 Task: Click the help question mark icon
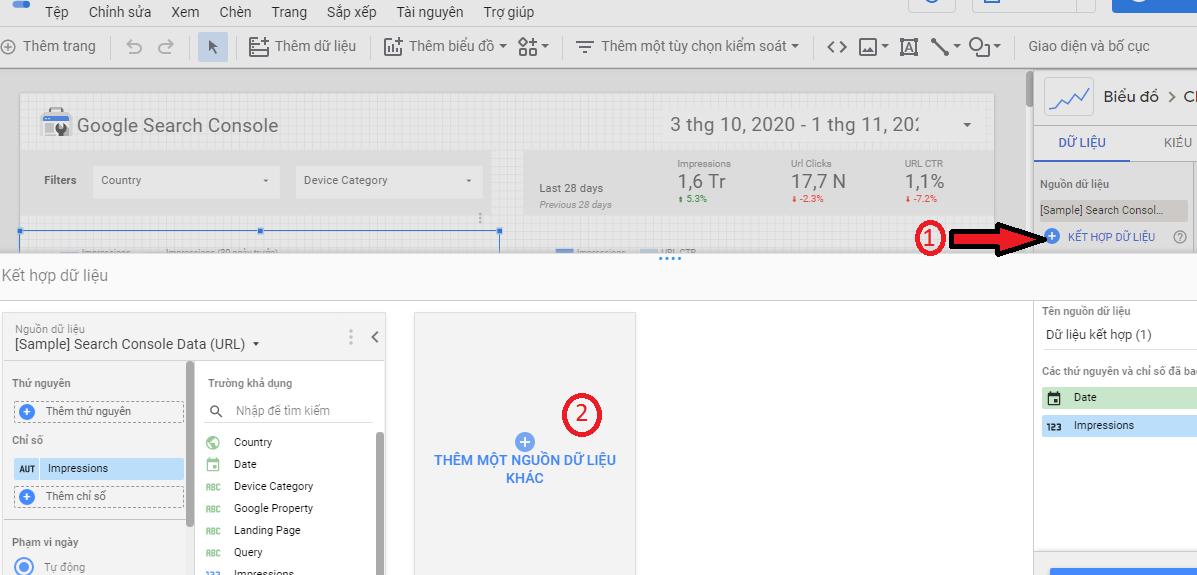pos(1179,237)
